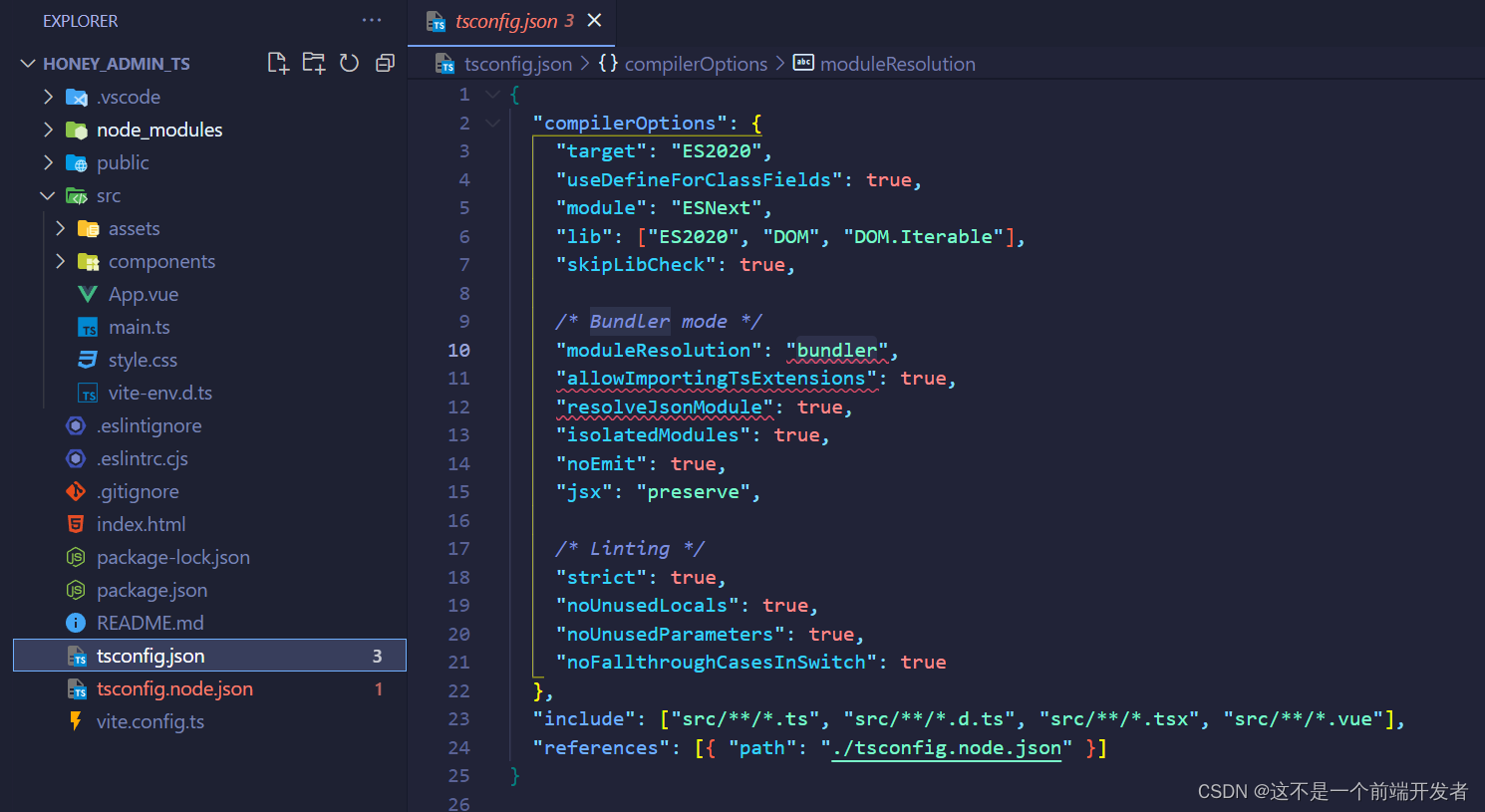
Task: Click tsconfig.json in the breadcrumb
Action: pos(518,64)
